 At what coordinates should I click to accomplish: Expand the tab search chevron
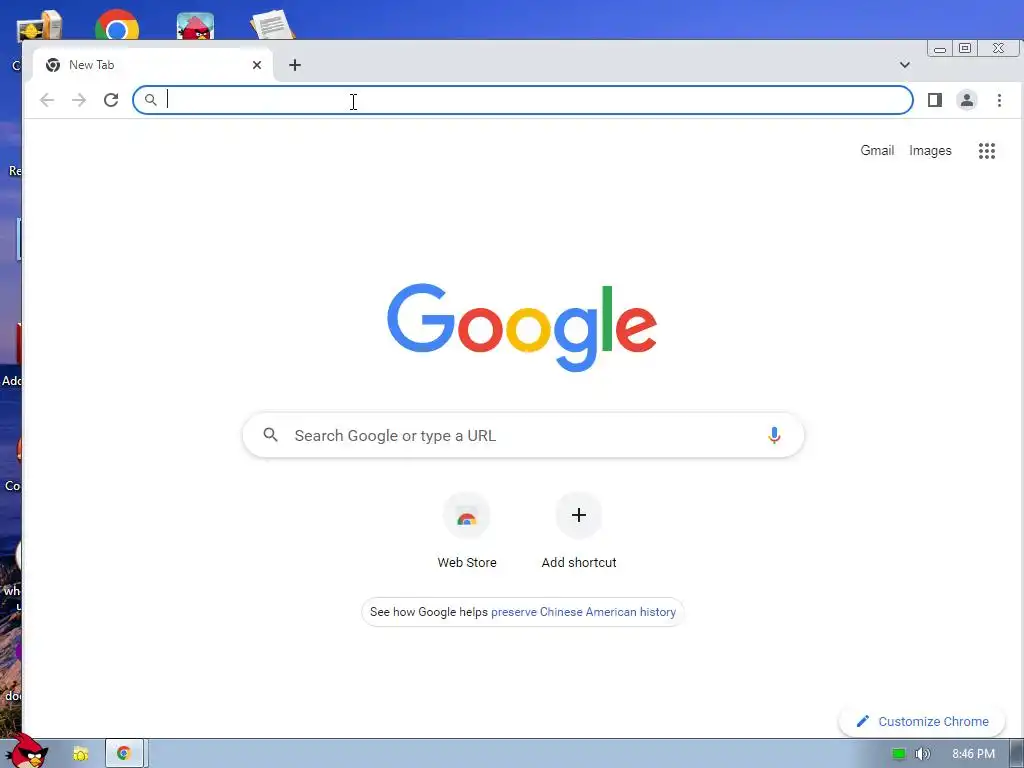(904, 65)
